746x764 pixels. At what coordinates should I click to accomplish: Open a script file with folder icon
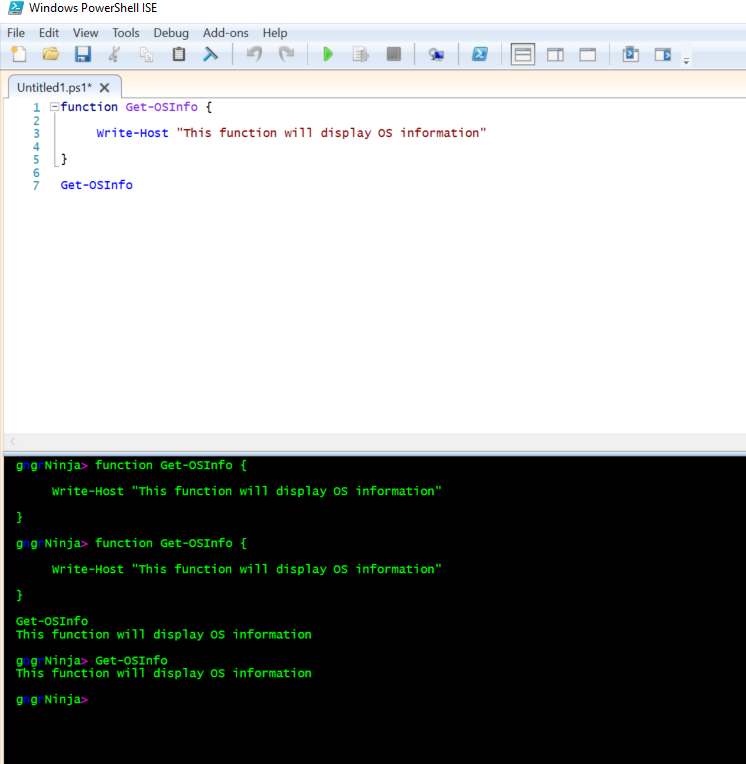coord(50,54)
